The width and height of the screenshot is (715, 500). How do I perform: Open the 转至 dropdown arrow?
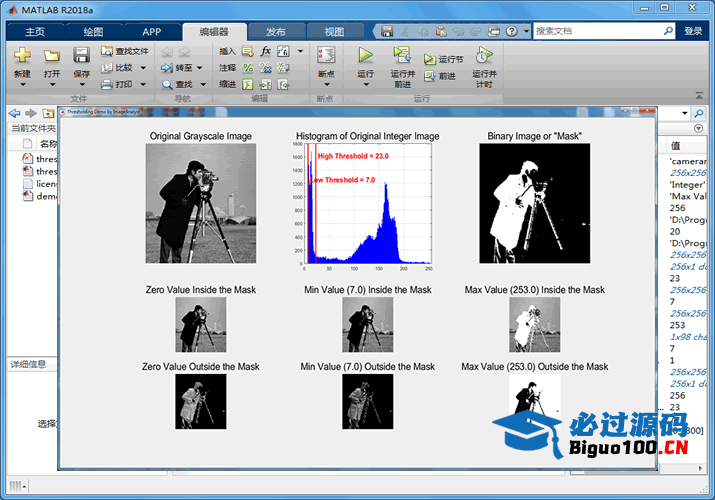click(200, 68)
